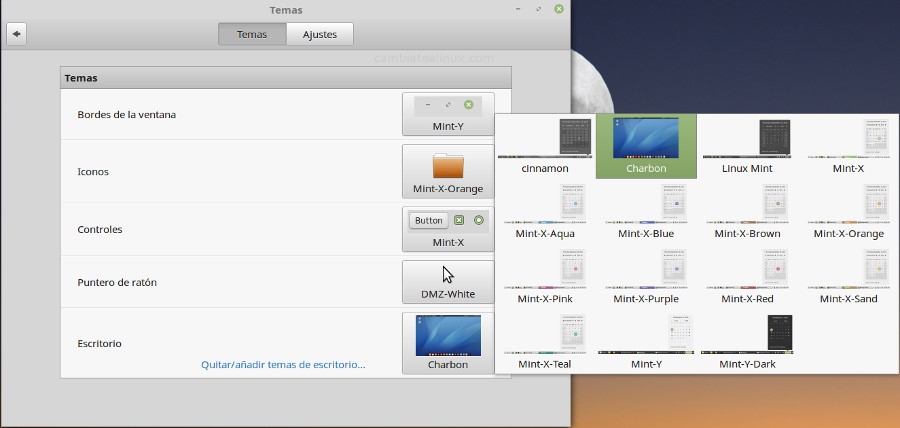Click Quitar/añadir temas de escritorio link
The height and width of the screenshot is (428, 900).
click(284, 364)
